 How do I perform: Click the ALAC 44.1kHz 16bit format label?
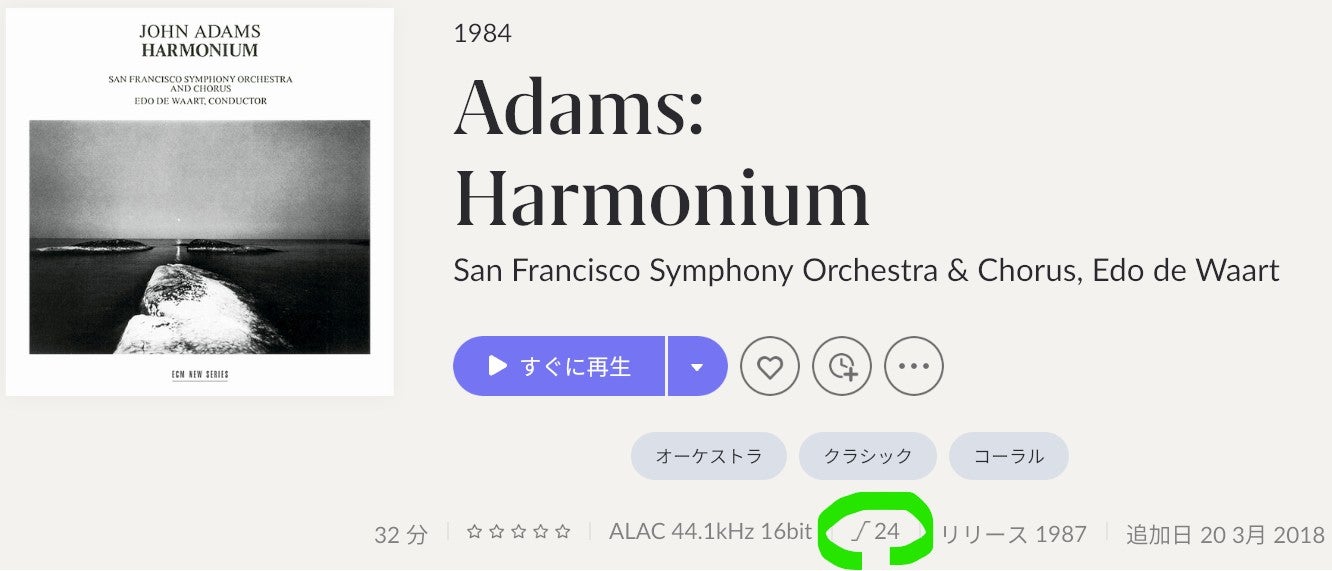click(x=710, y=532)
